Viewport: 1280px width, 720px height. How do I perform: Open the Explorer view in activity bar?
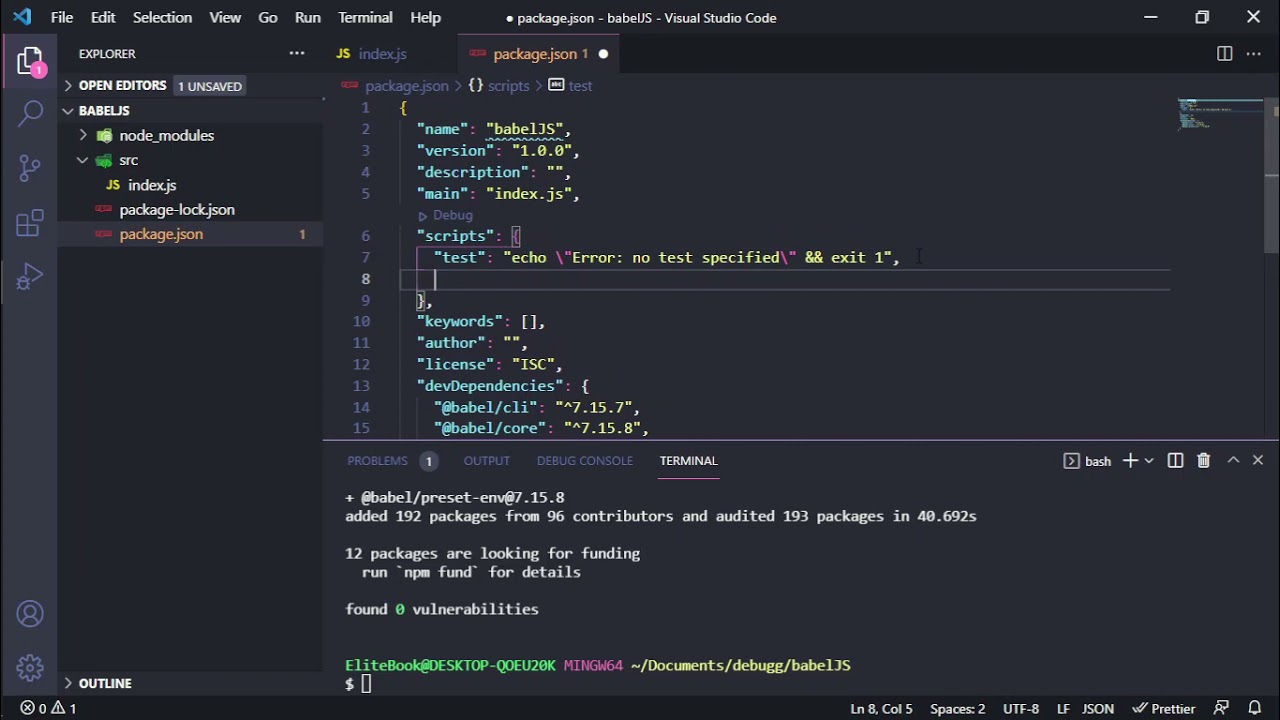[x=30, y=62]
